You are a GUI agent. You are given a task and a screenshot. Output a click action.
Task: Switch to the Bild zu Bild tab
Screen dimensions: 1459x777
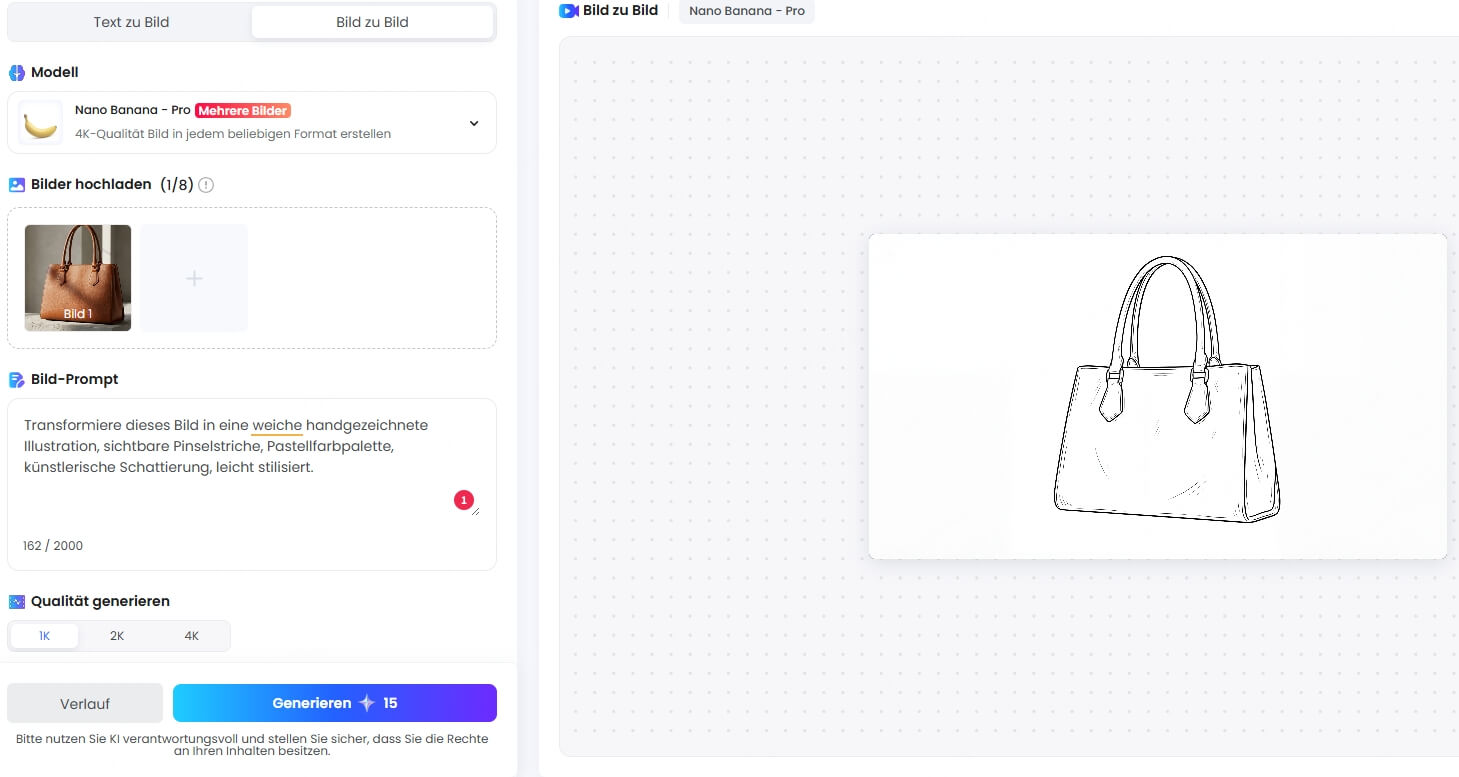coord(372,22)
